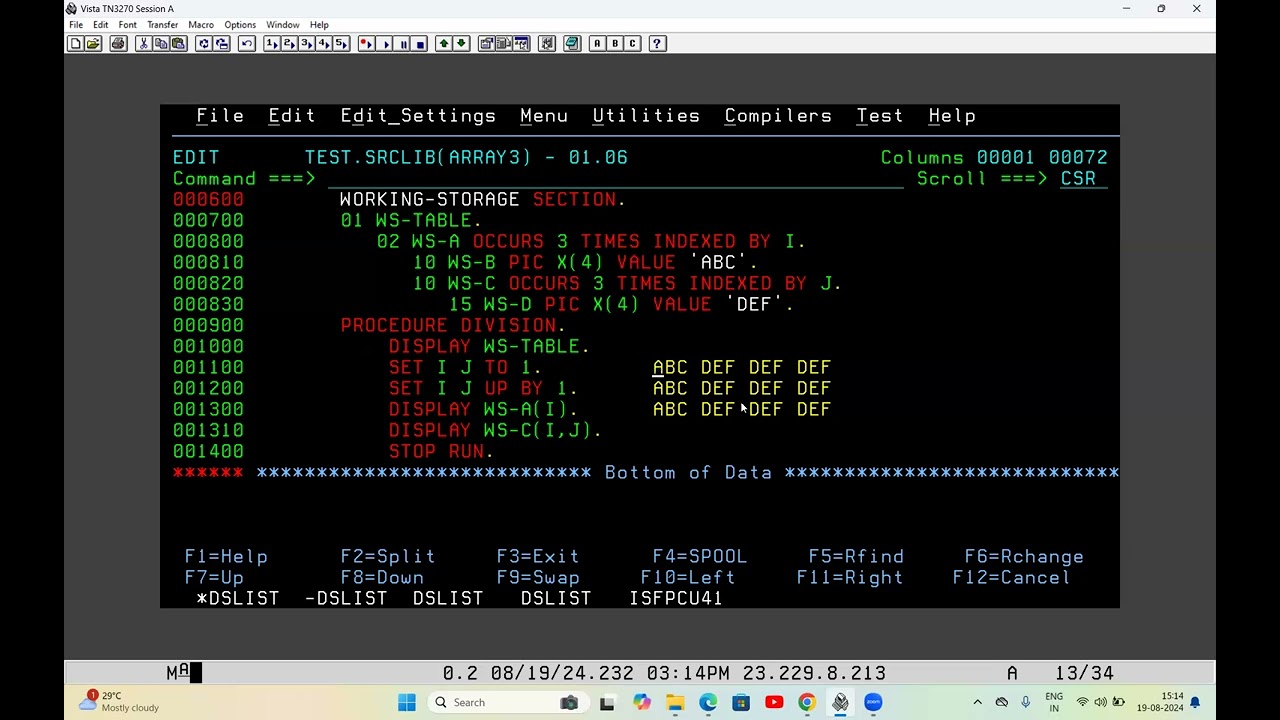Screen dimensions: 1280x720
Task: Click the Play macro toolbar button
Action: coord(384,44)
